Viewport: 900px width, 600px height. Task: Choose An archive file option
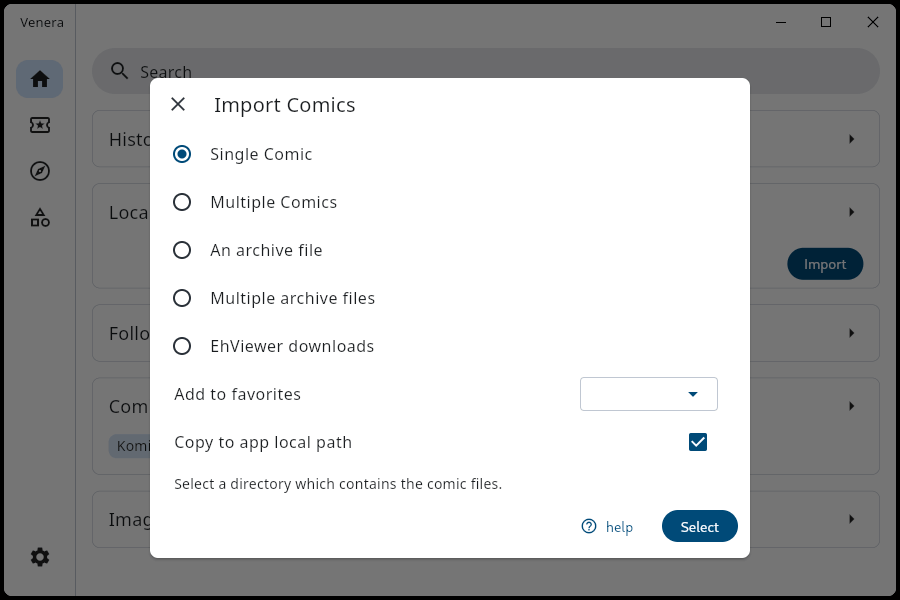(x=182, y=250)
